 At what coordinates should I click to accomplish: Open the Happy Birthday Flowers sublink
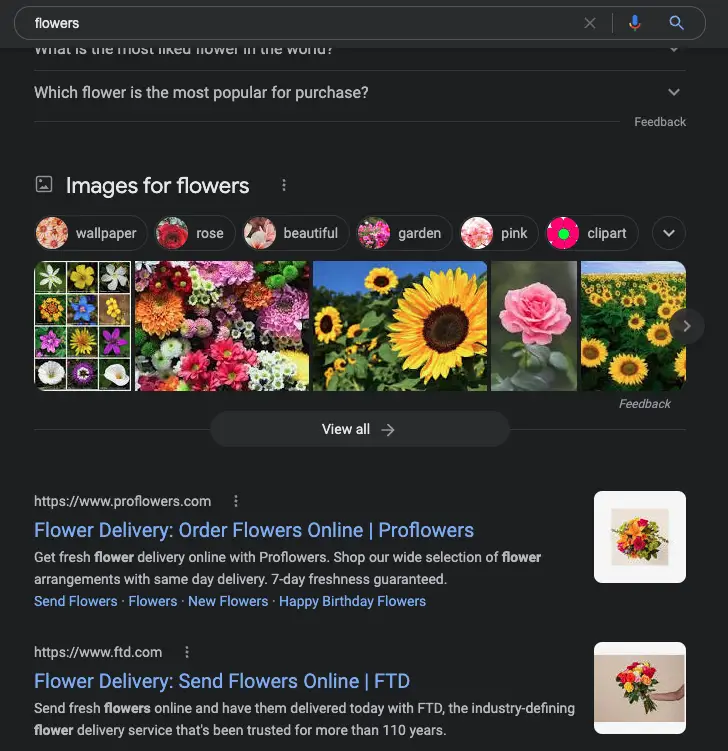(352, 601)
